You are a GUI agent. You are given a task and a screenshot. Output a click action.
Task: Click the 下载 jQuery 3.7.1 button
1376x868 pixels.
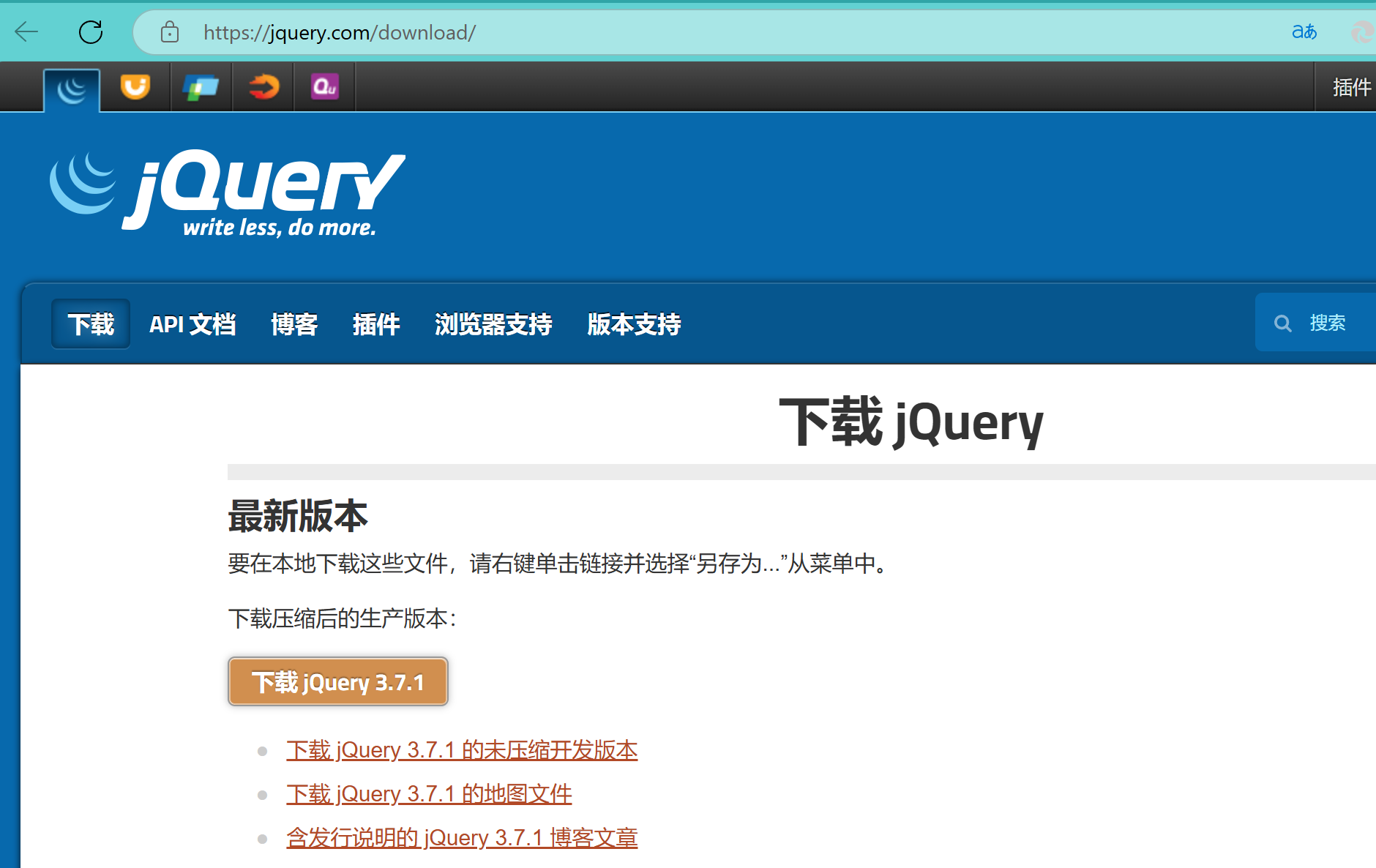[x=337, y=681]
